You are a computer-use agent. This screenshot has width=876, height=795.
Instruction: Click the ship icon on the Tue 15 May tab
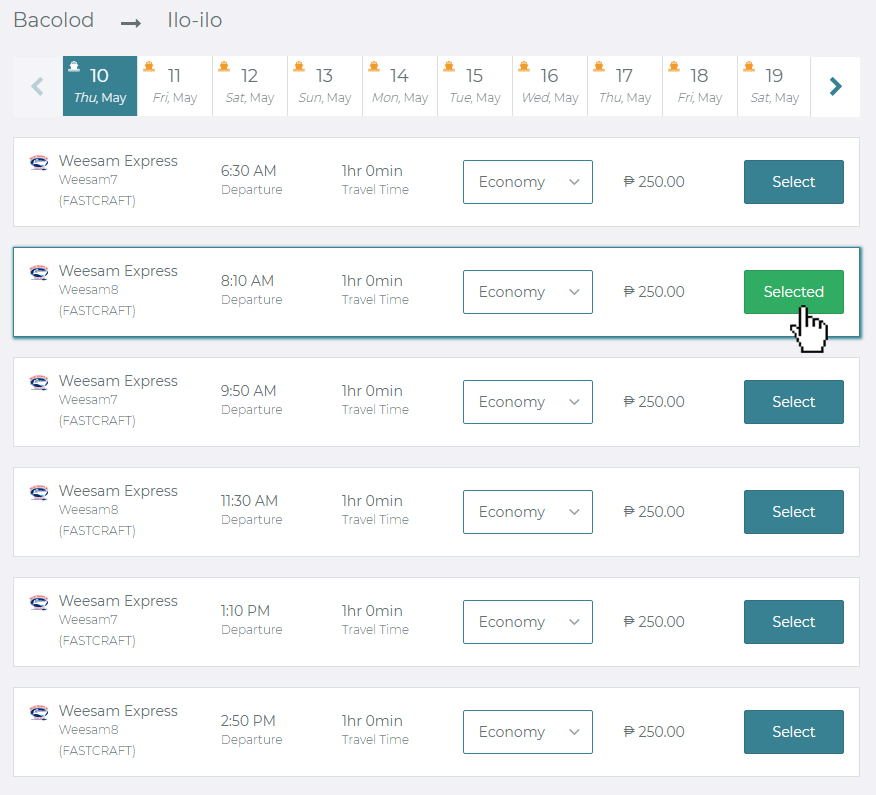click(449, 67)
